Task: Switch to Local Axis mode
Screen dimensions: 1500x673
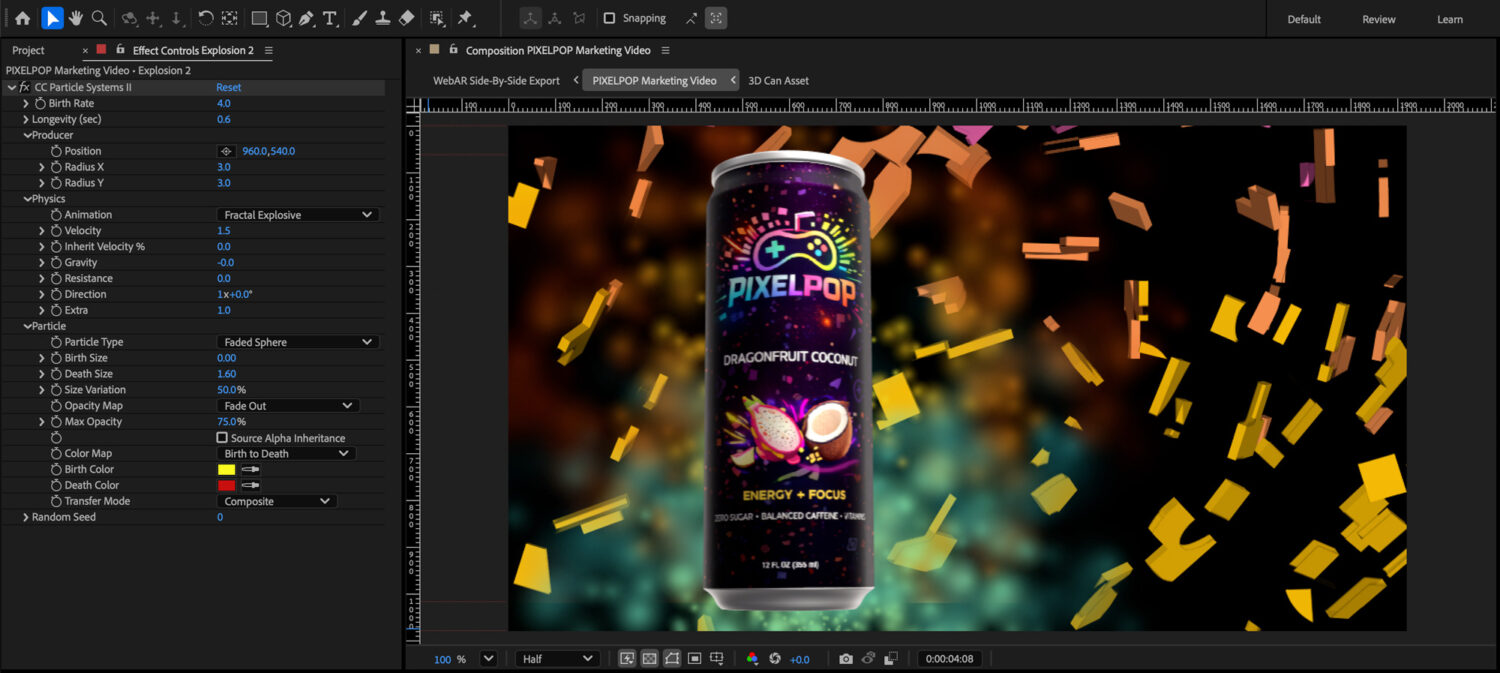Action: [x=531, y=18]
